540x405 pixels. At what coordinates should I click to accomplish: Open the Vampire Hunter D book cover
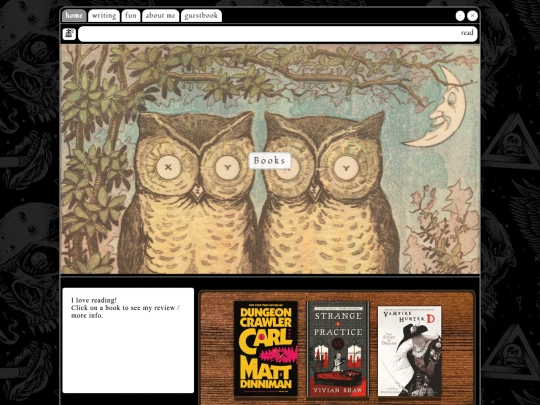(409, 351)
